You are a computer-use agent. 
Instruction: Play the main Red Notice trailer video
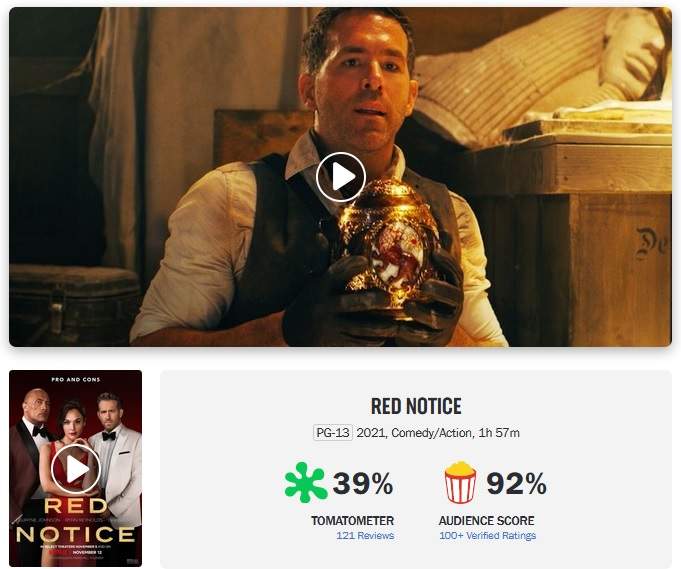pos(340,177)
